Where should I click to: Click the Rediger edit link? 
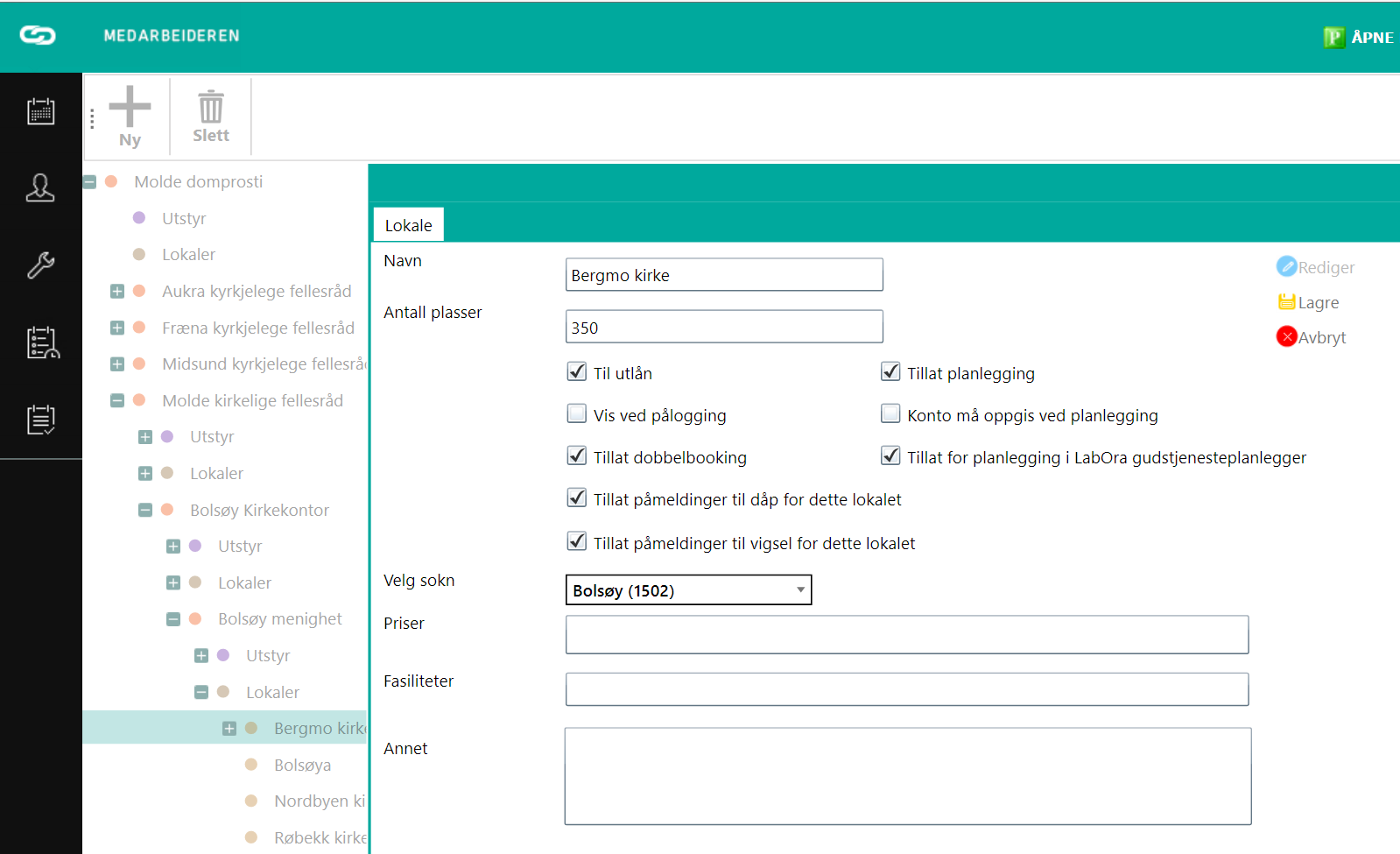click(x=1326, y=267)
